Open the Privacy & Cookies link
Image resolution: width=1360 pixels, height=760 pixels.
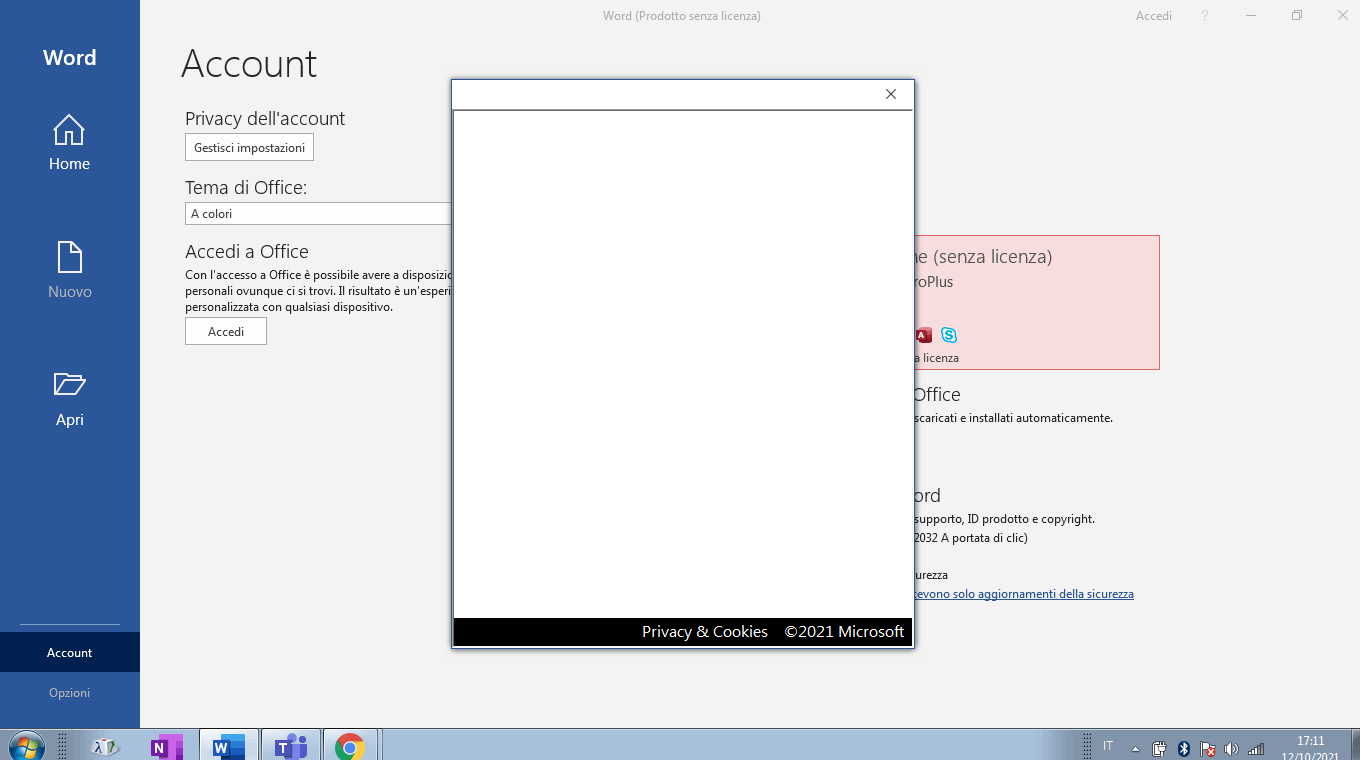click(x=705, y=631)
